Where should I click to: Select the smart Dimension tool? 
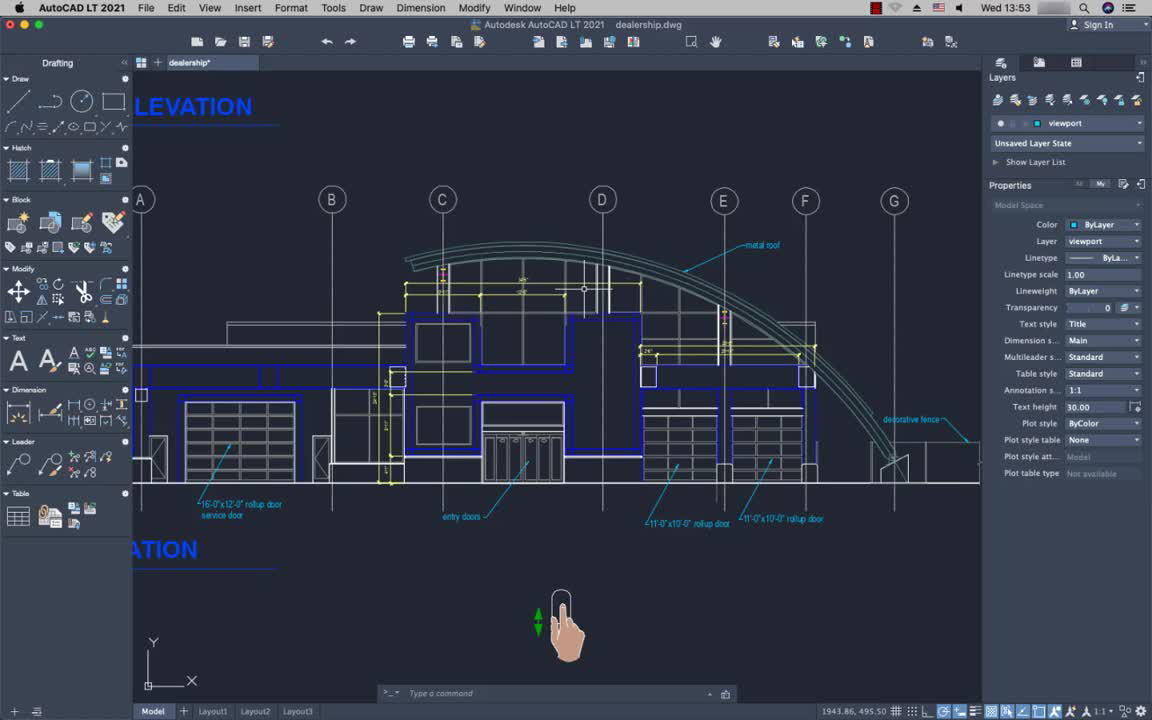pyautogui.click(x=18, y=412)
